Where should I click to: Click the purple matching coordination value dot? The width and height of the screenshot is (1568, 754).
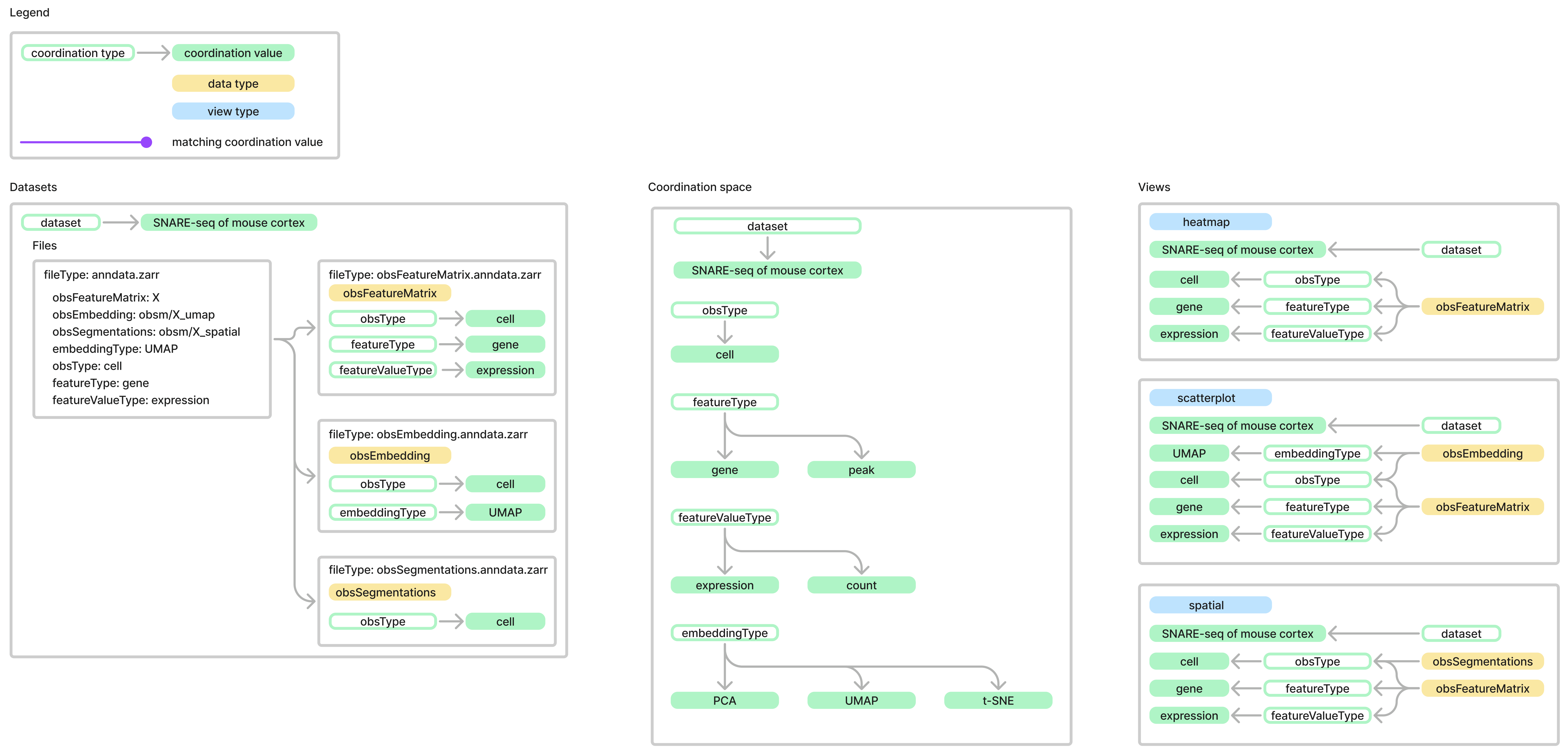pos(146,142)
